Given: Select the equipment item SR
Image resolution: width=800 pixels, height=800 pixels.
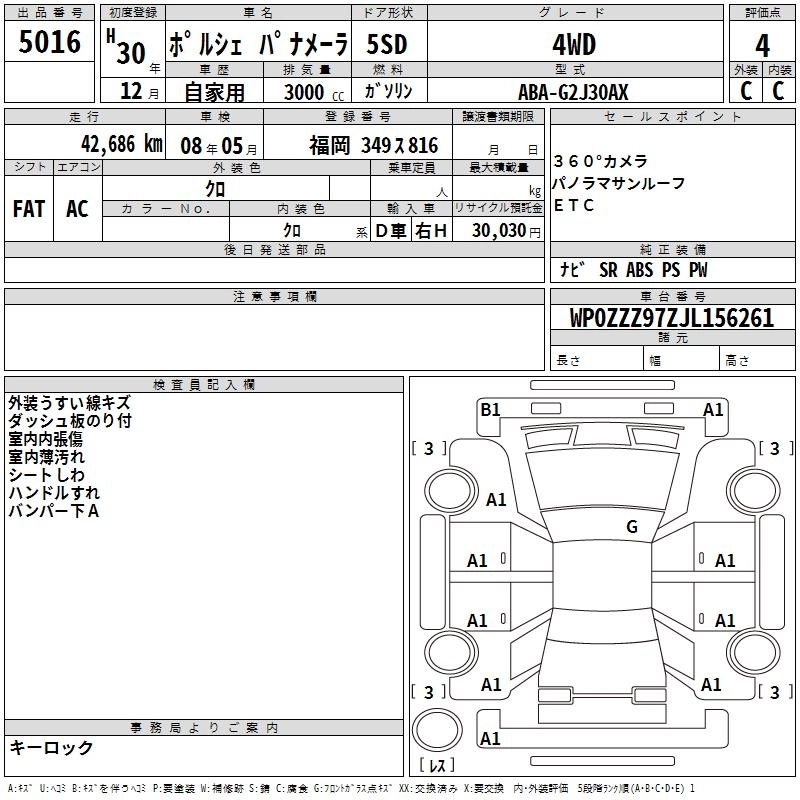Looking at the screenshot, I should point(608,269).
